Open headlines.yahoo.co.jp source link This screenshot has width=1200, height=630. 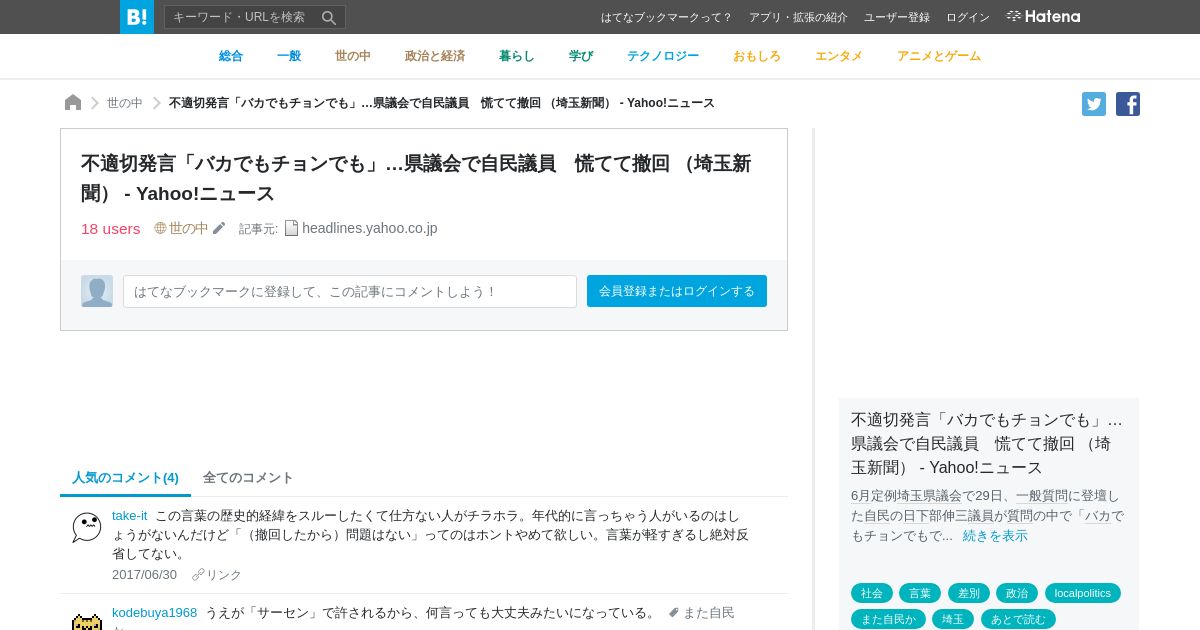click(370, 228)
